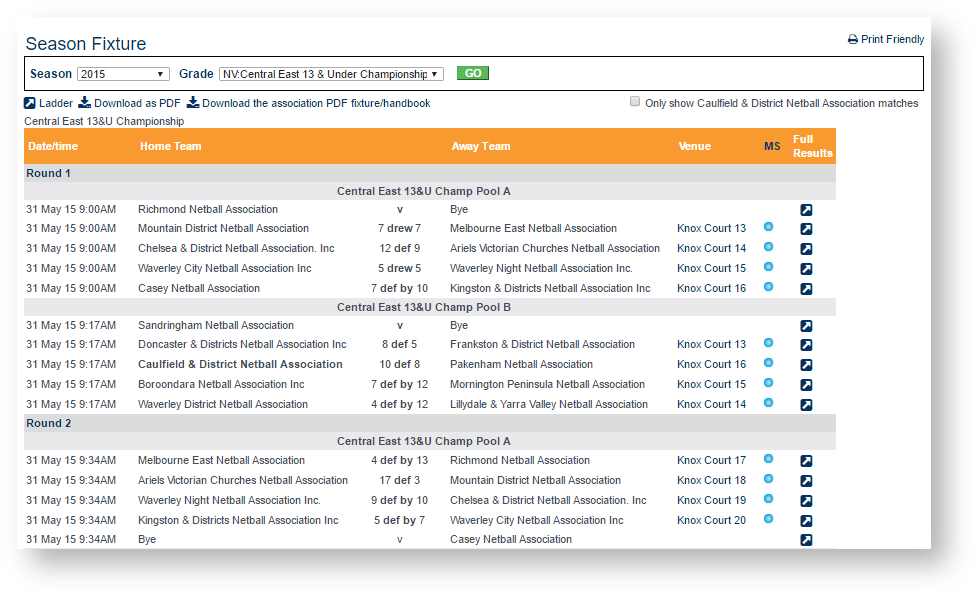This screenshot has width=979, height=597.
Task: Click the Ladder link text
Action: tap(56, 103)
